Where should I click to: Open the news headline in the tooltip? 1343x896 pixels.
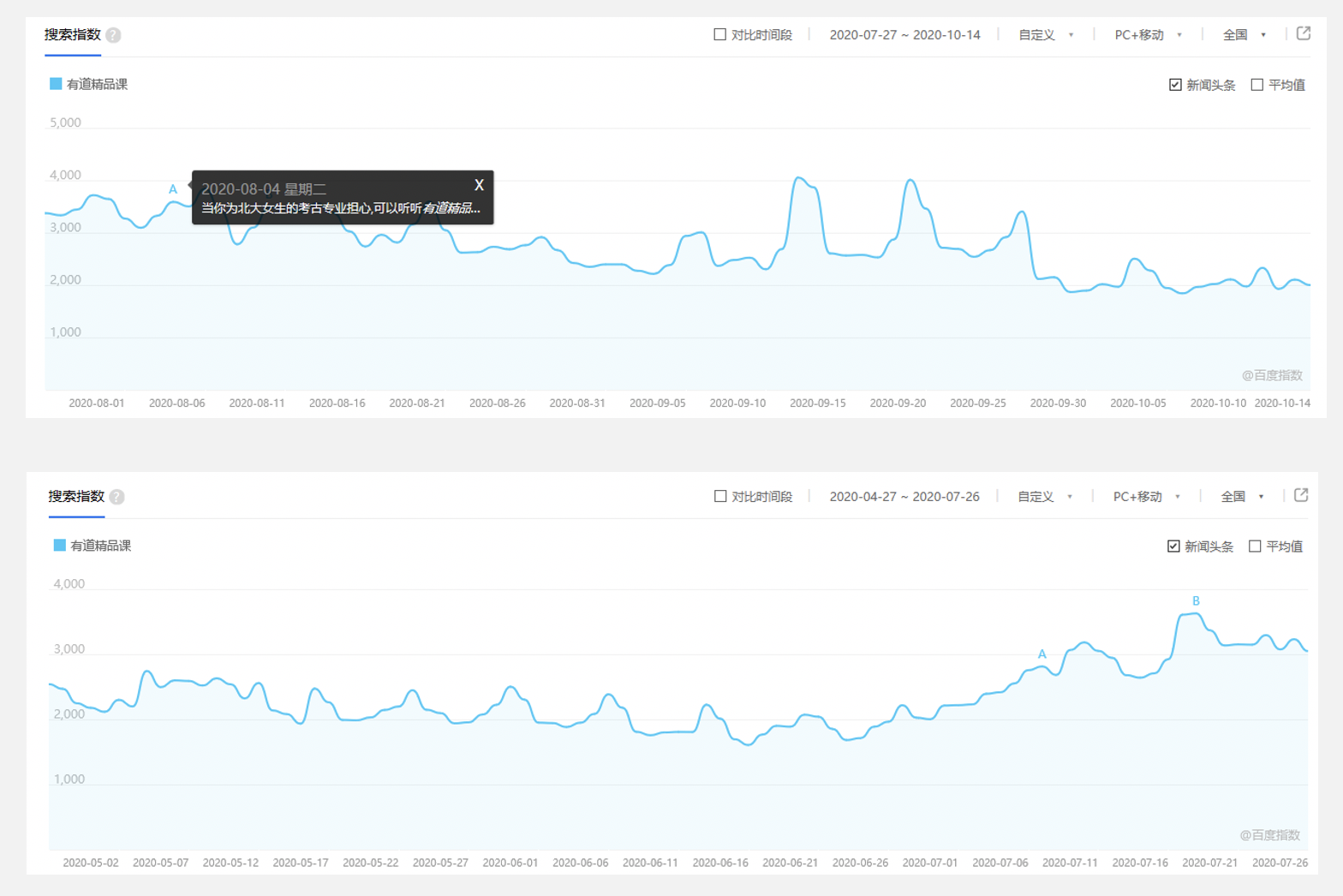(x=340, y=208)
